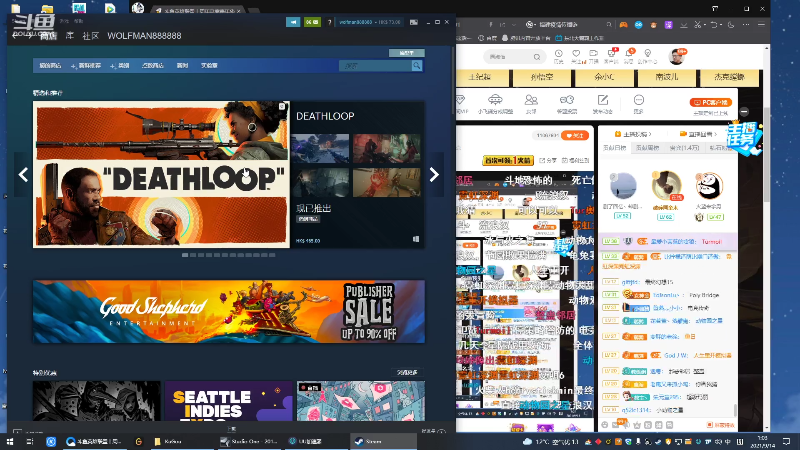
Task: Click the purple extension icon in browser toolbar
Action: point(668,24)
